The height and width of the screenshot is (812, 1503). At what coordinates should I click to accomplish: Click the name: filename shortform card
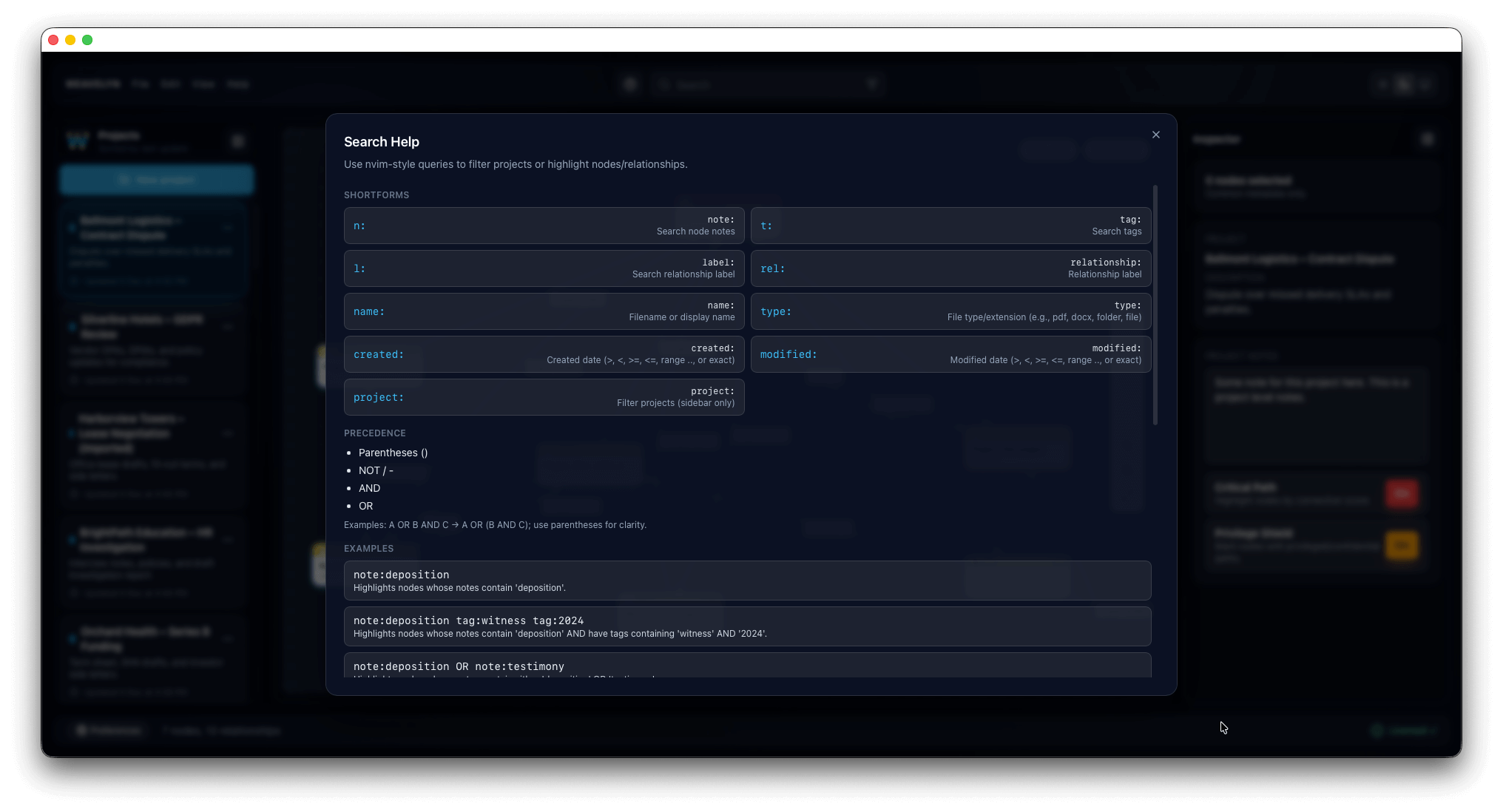click(544, 311)
